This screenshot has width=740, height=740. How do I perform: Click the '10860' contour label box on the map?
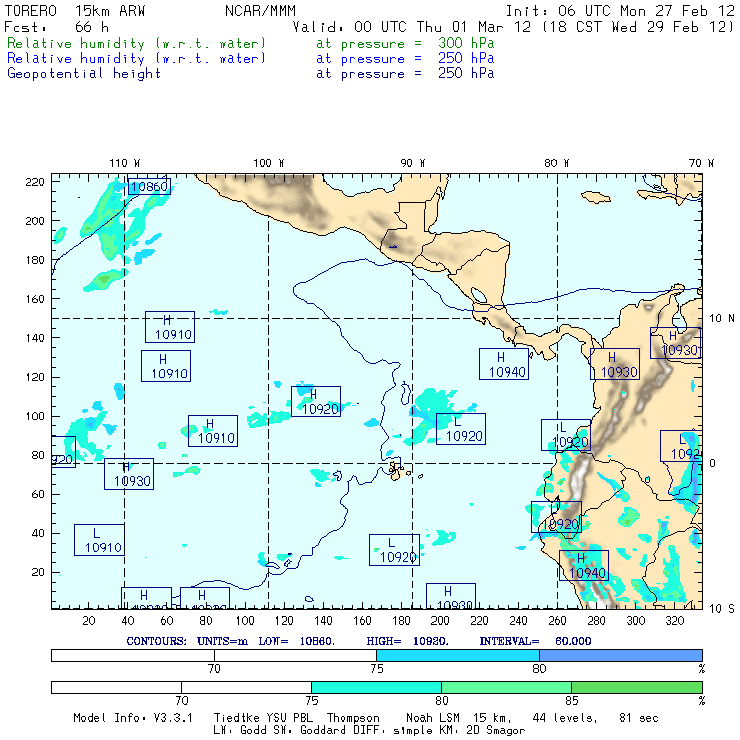click(x=149, y=186)
